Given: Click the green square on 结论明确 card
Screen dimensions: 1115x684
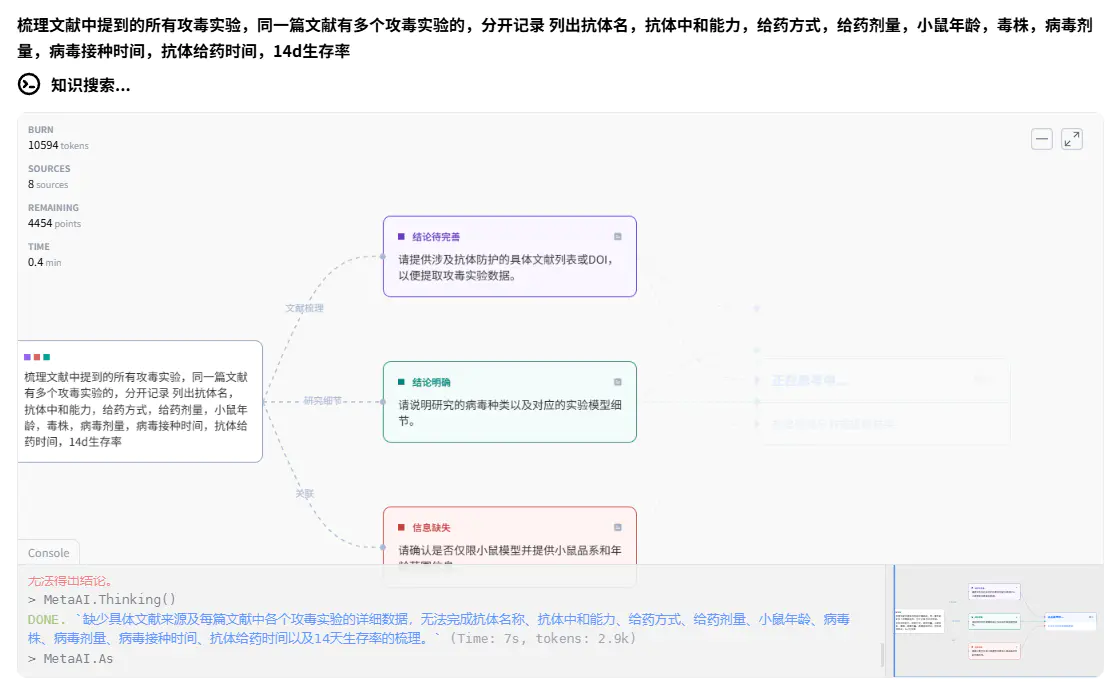Looking at the screenshot, I should point(401,382).
